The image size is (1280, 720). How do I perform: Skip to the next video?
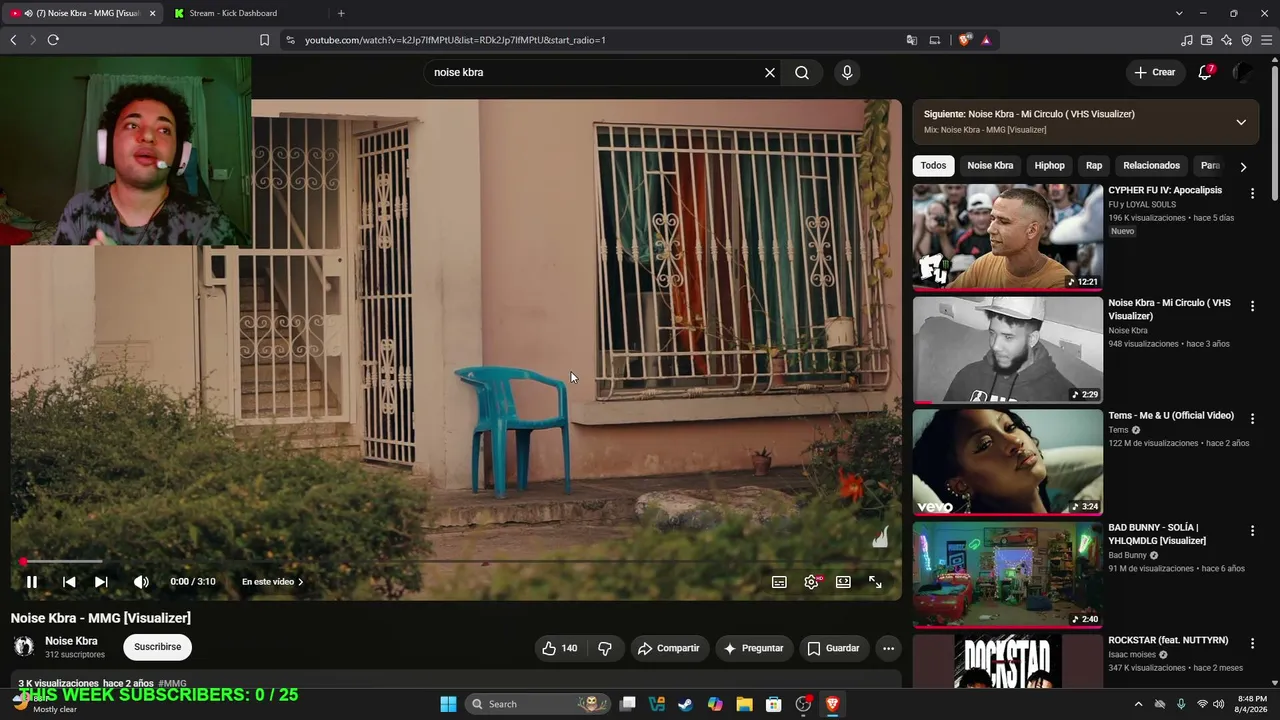pyautogui.click(x=101, y=582)
